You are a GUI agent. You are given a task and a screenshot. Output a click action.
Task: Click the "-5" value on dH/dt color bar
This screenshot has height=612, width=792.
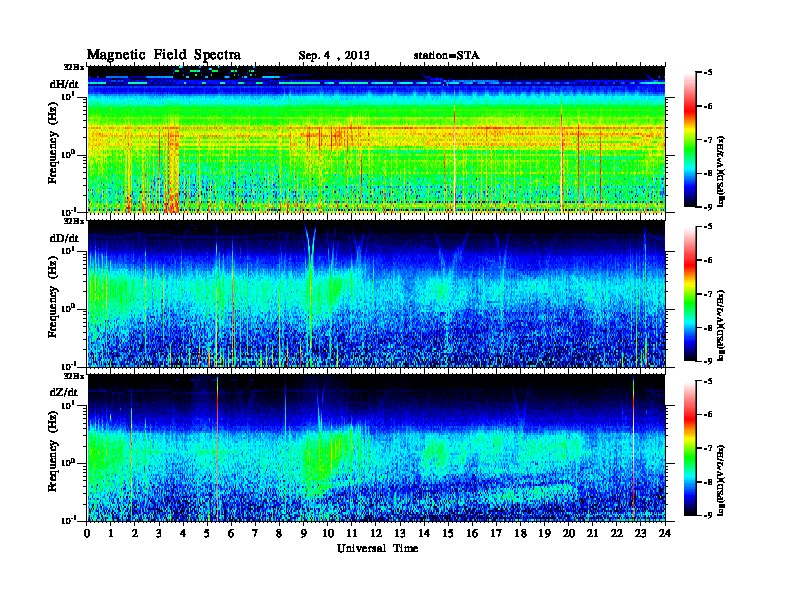pos(707,73)
